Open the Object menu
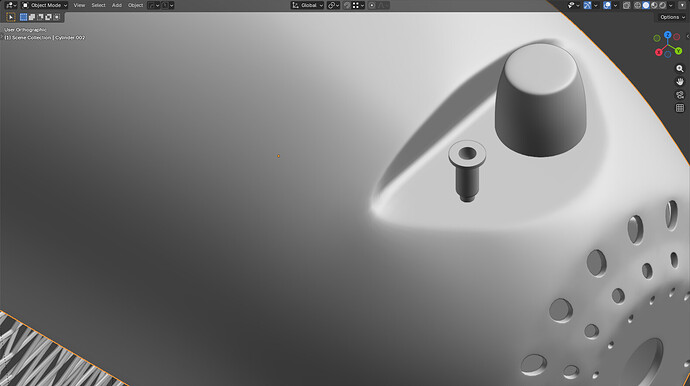The image size is (690, 386). tap(135, 5)
